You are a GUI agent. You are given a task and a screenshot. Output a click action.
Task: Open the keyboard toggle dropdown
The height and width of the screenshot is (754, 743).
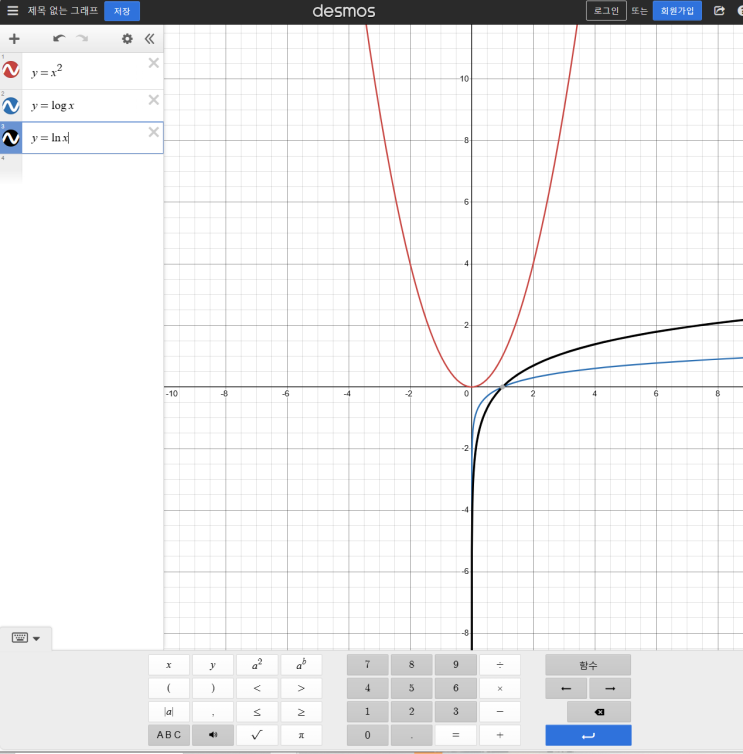(26, 638)
